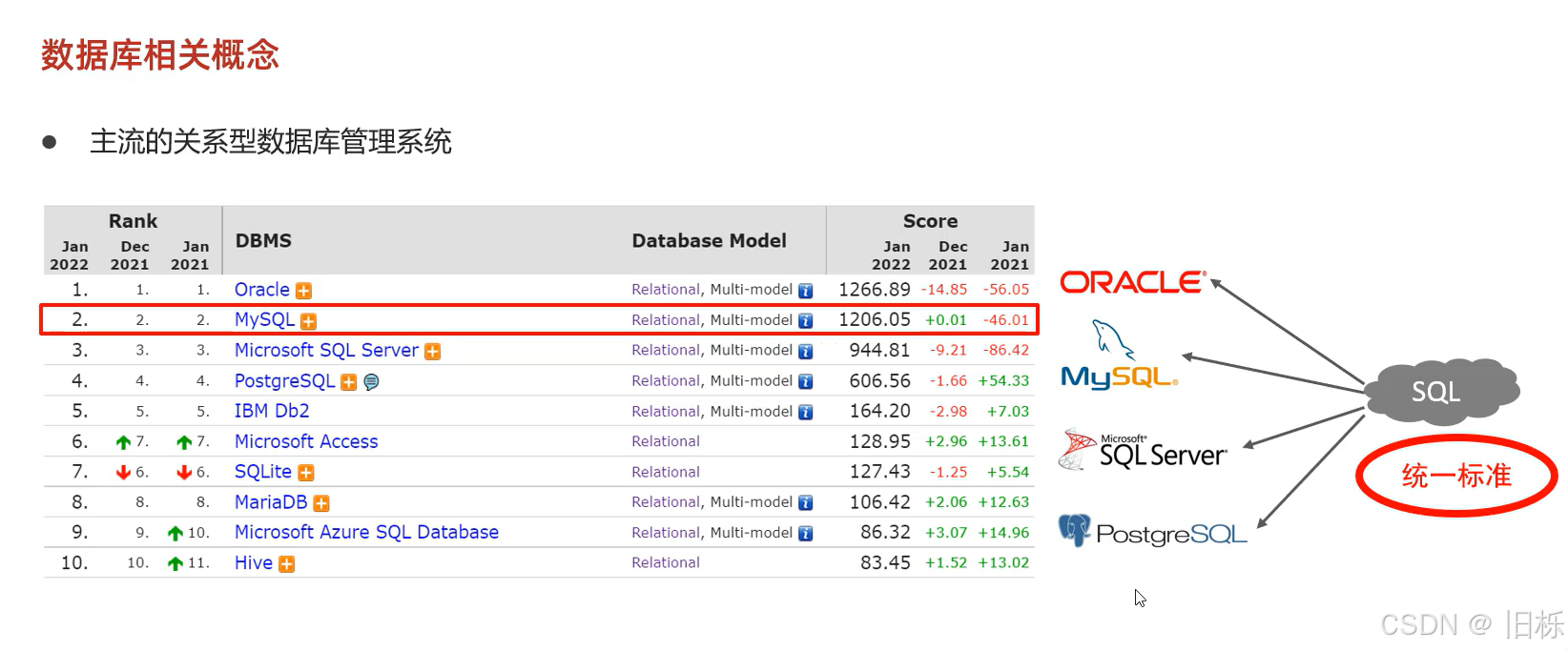1568x651 pixels.
Task: Click the Relational link in the SQLite row
Action: (x=666, y=472)
